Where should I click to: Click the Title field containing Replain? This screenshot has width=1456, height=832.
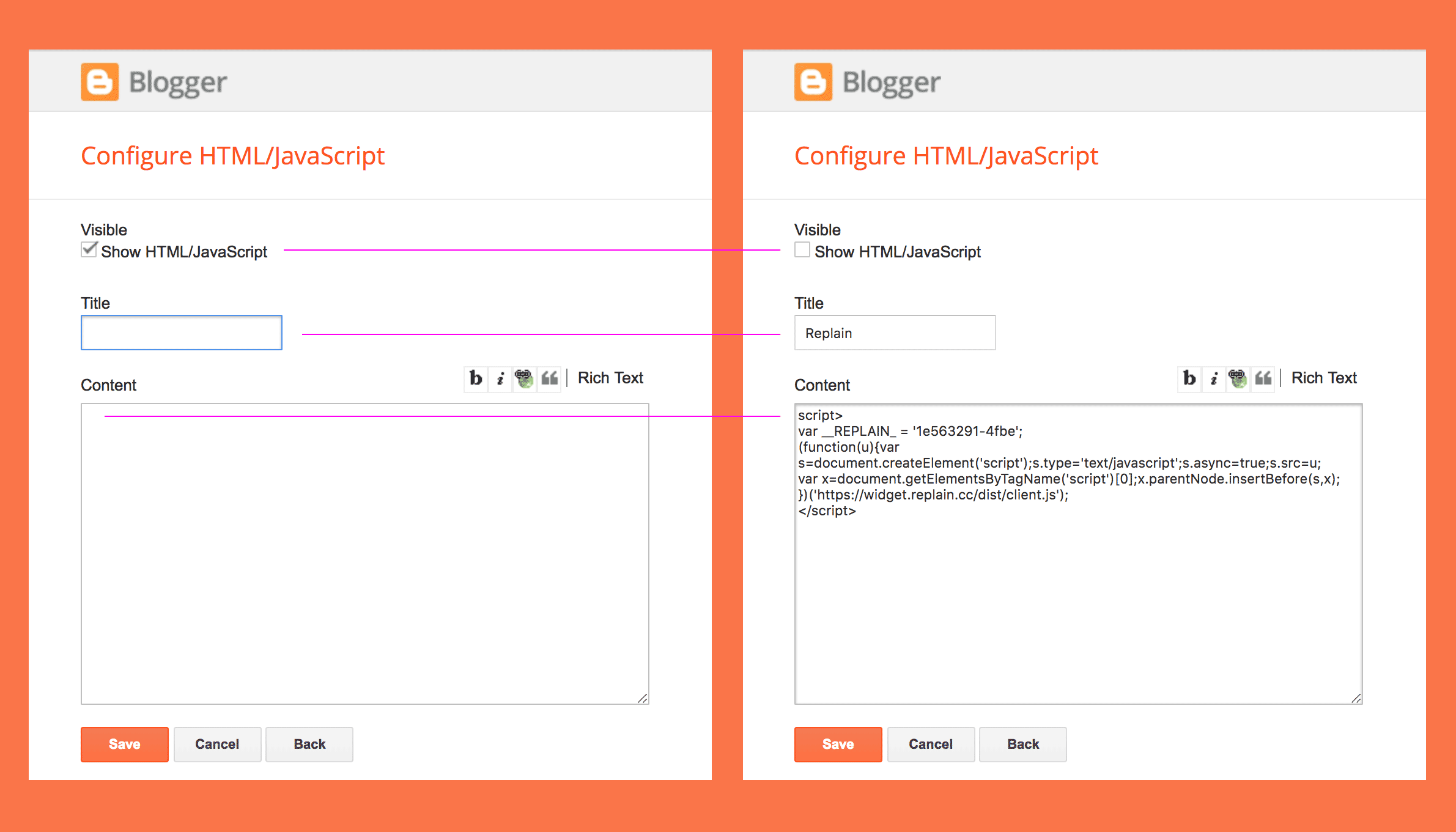point(895,333)
